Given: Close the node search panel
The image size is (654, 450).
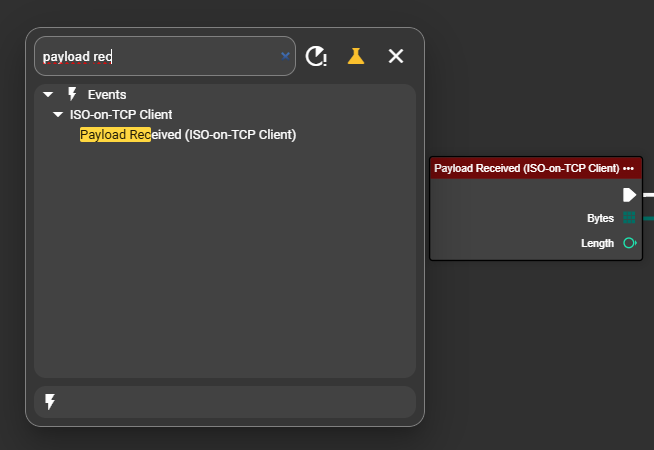Looking at the screenshot, I should (x=396, y=56).
